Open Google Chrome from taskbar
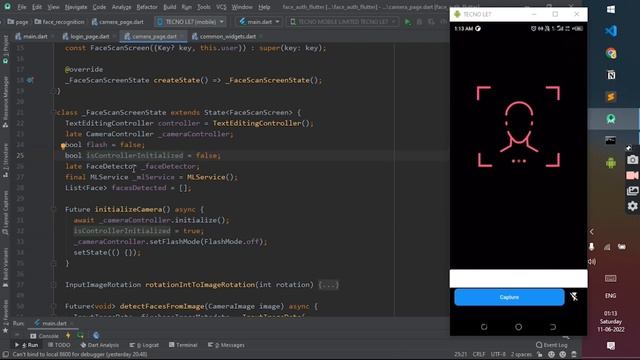This screenshot has width=640, height=360. [x=611, y=53]
